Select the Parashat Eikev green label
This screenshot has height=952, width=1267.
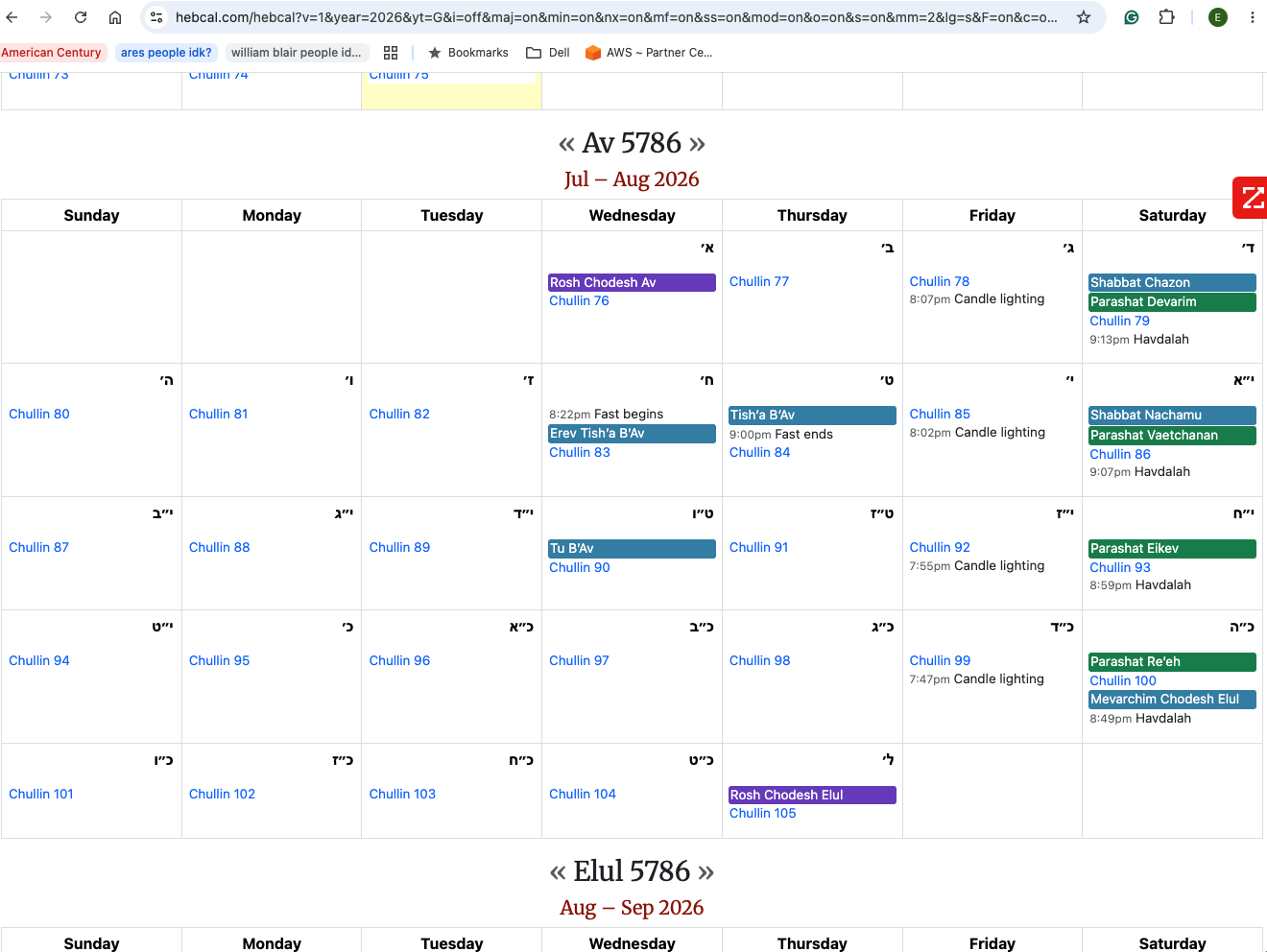(1172, 548)
